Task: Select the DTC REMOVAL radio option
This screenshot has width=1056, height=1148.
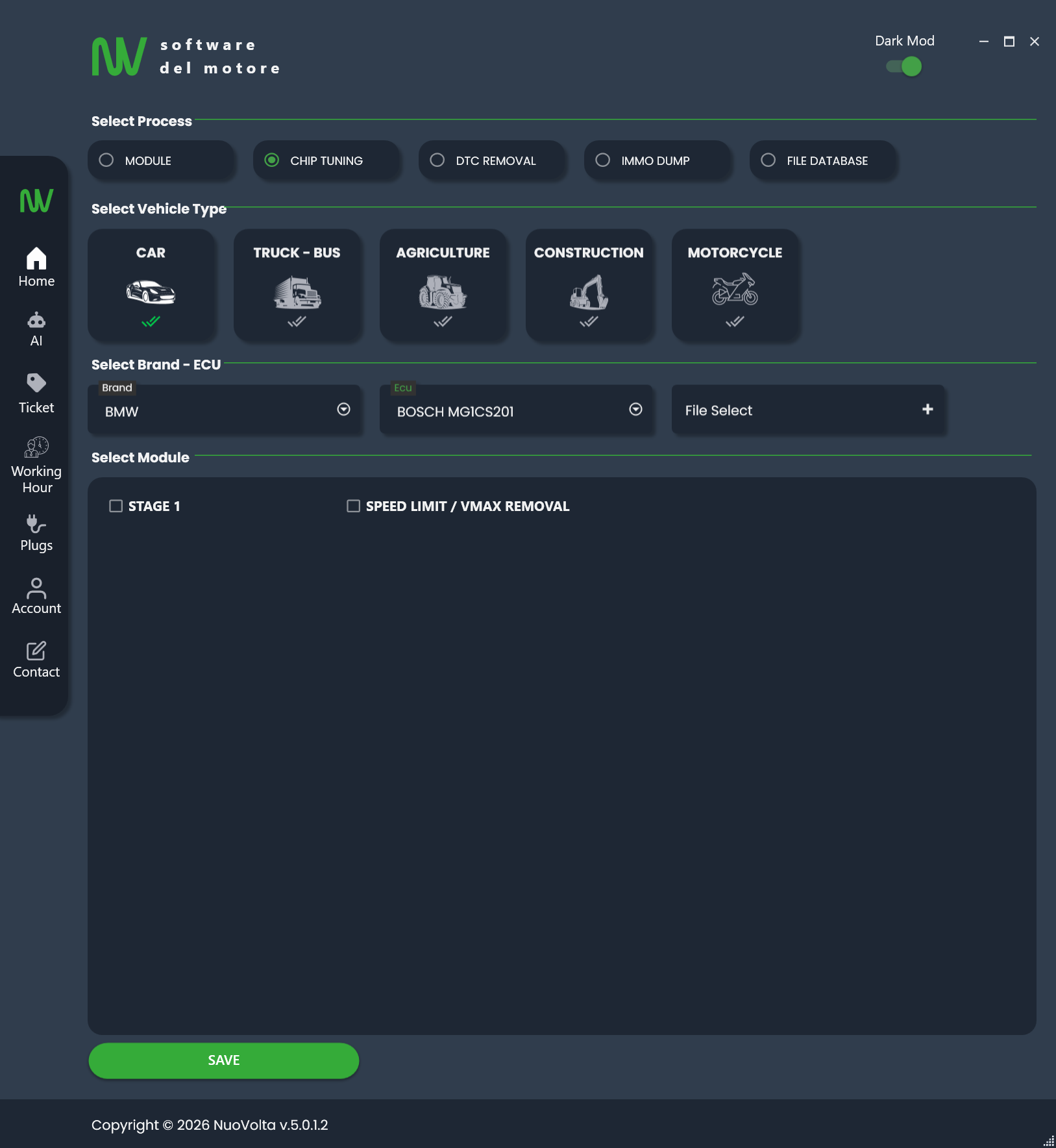Action: tap(437, 160)
